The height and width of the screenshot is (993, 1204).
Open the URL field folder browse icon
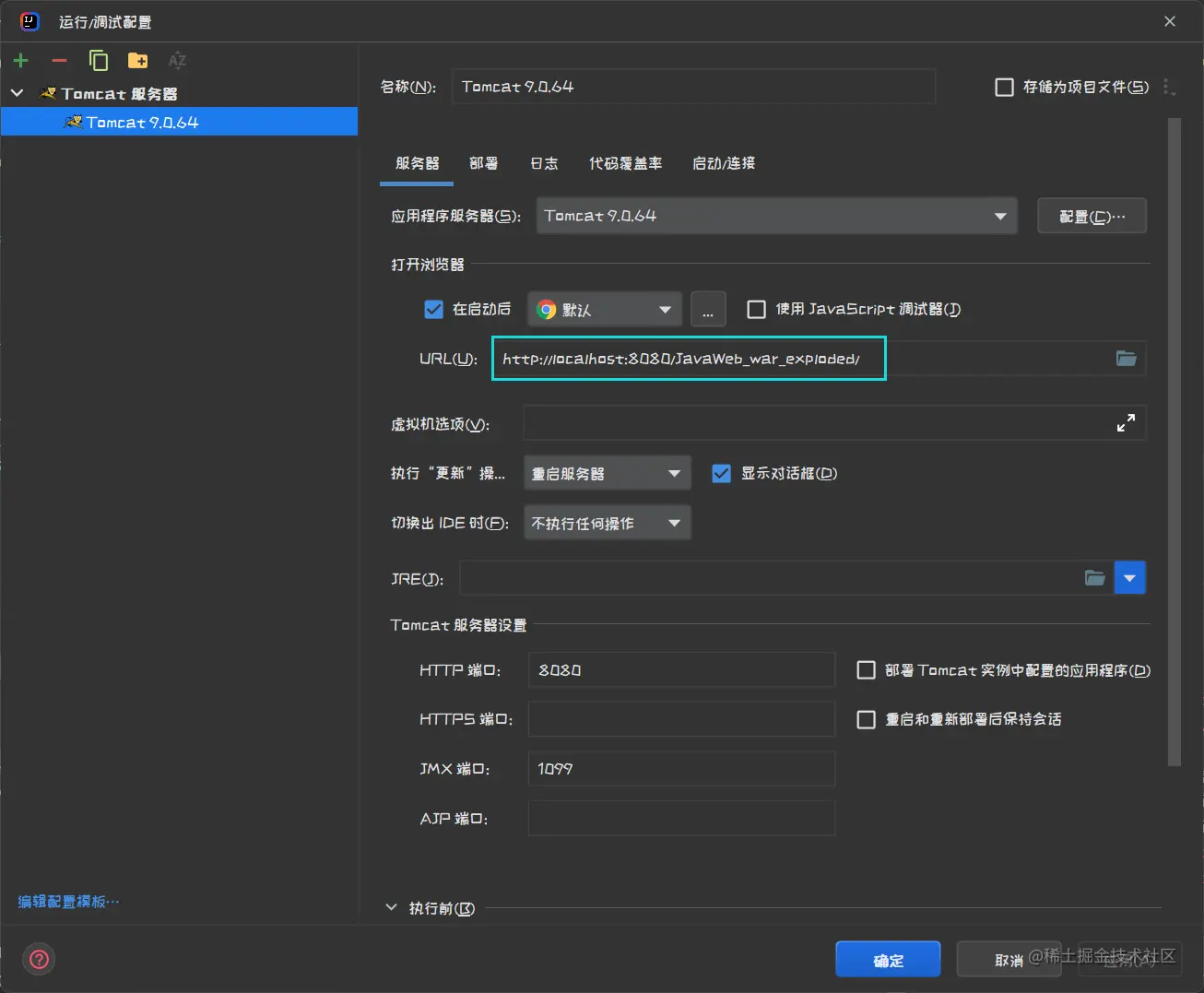click(1126, 359)
